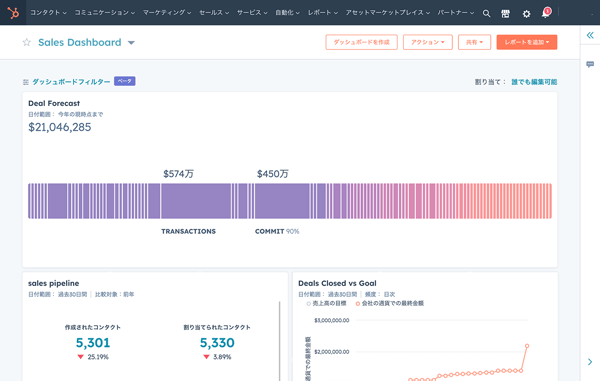Click the HubSpot sprocket logo

(x=13, y=13)
